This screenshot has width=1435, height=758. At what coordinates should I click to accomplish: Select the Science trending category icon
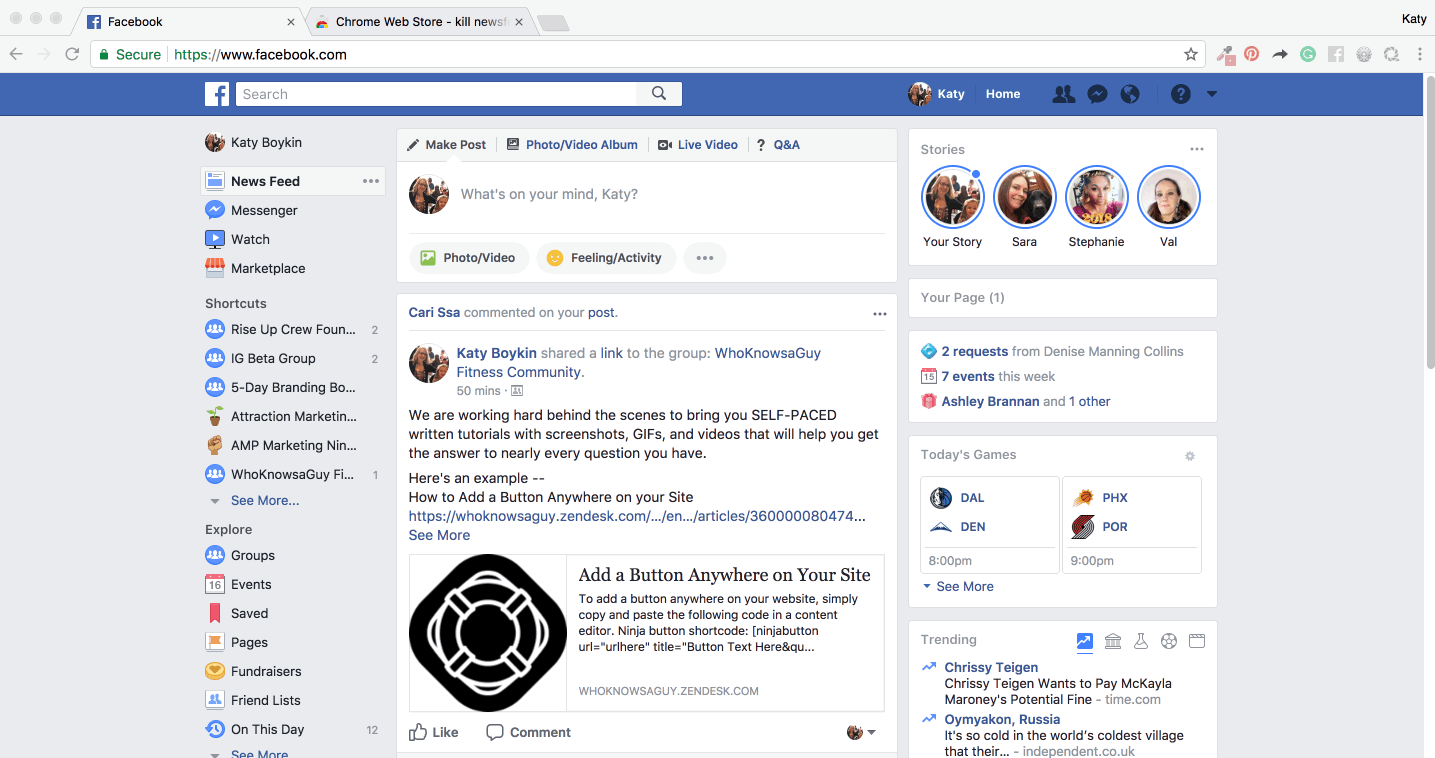pos(1141,641)
